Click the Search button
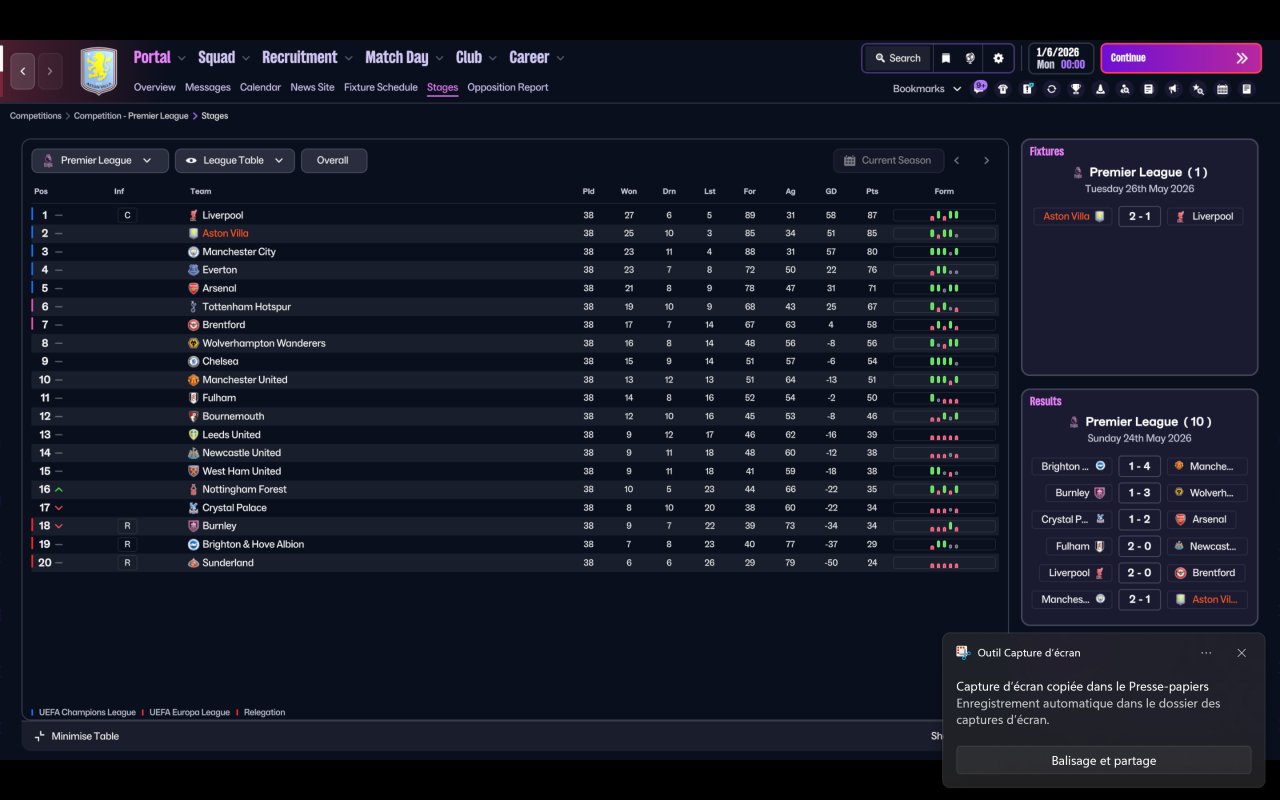 (897, 58)
